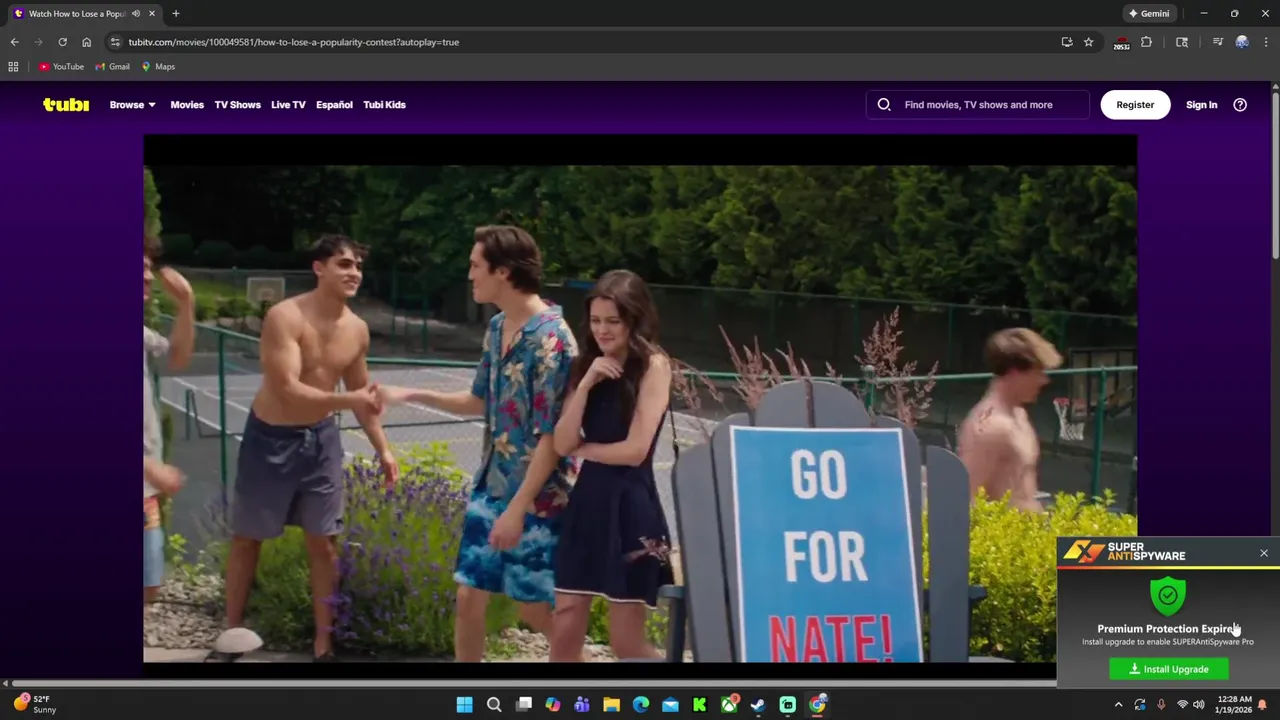Open Live TV page
The width and height of the screenshot is (1280, 720).
pyautogui.click(x=288, y=104)
